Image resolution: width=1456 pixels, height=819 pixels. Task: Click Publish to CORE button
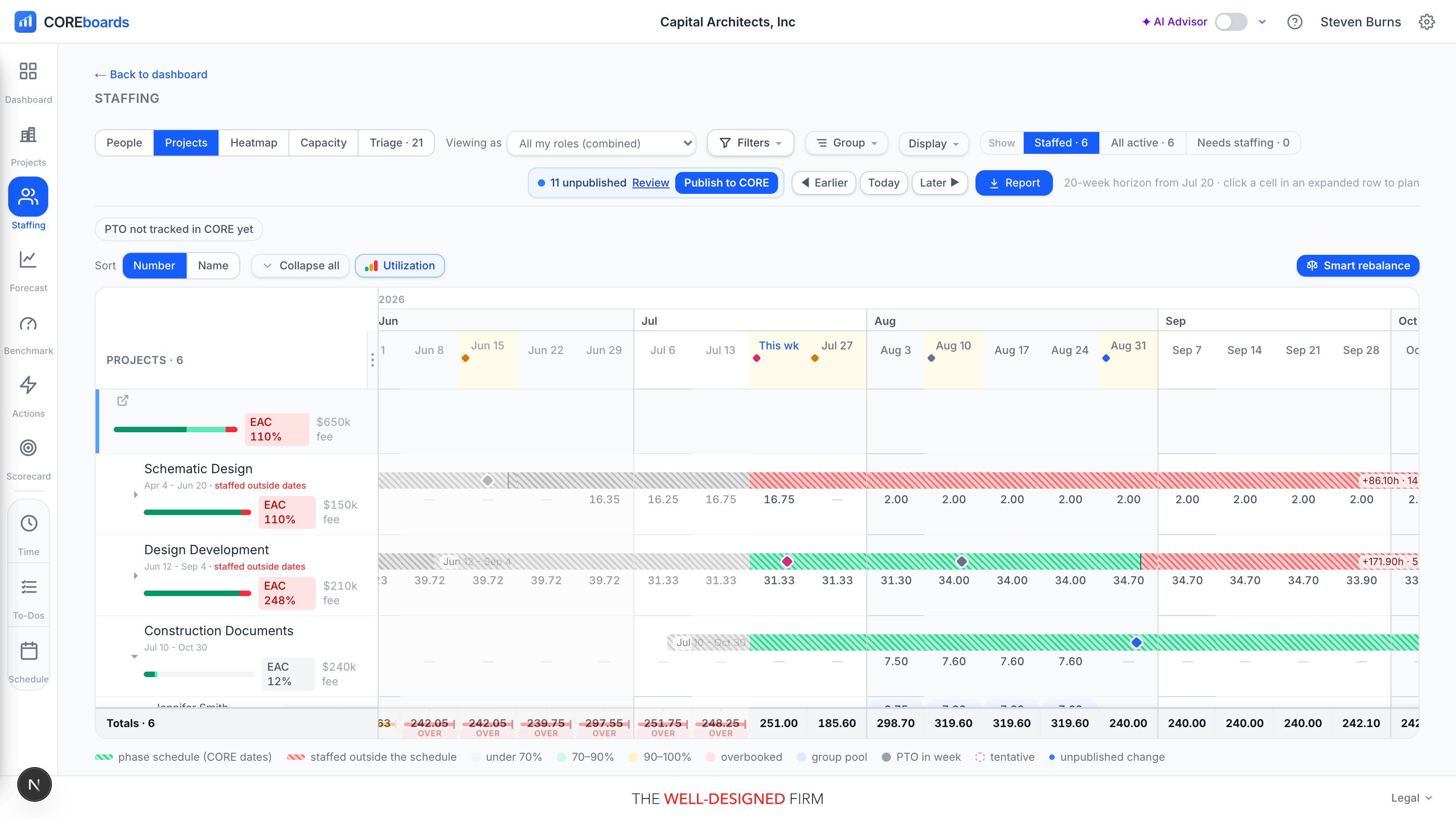click(726, 183)
